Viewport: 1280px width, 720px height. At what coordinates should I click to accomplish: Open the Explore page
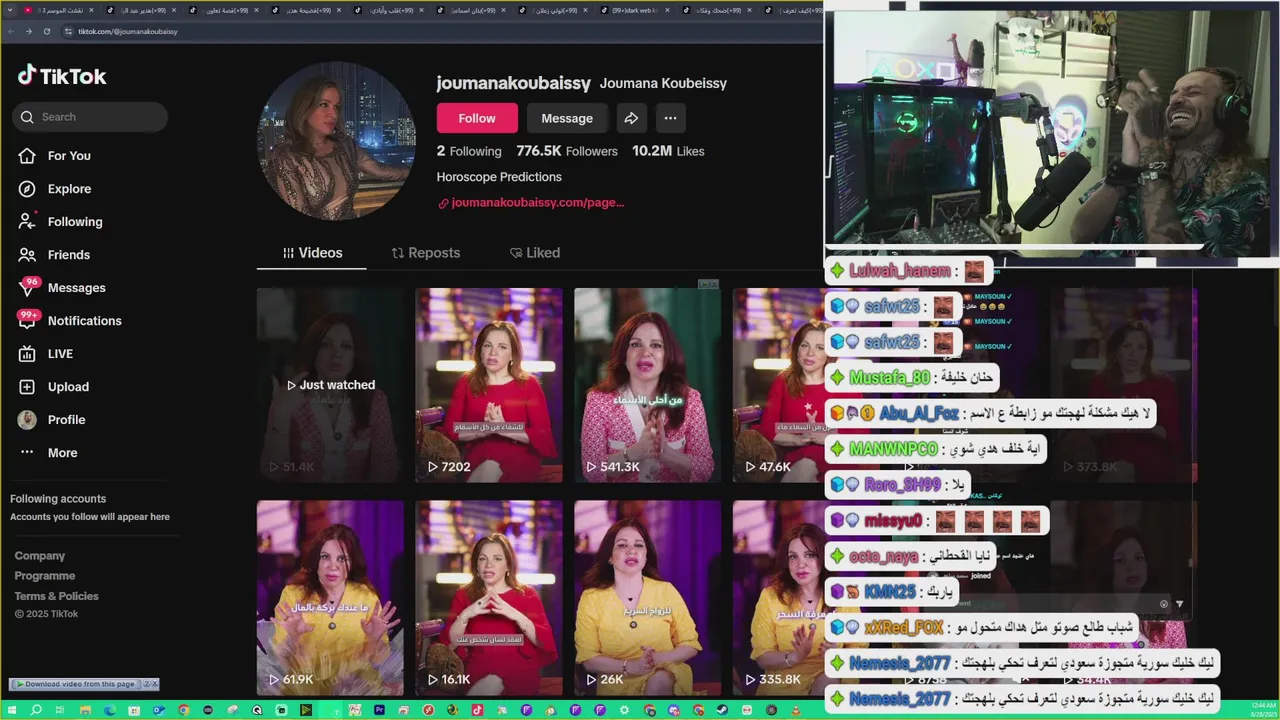(x=69, y=189)
